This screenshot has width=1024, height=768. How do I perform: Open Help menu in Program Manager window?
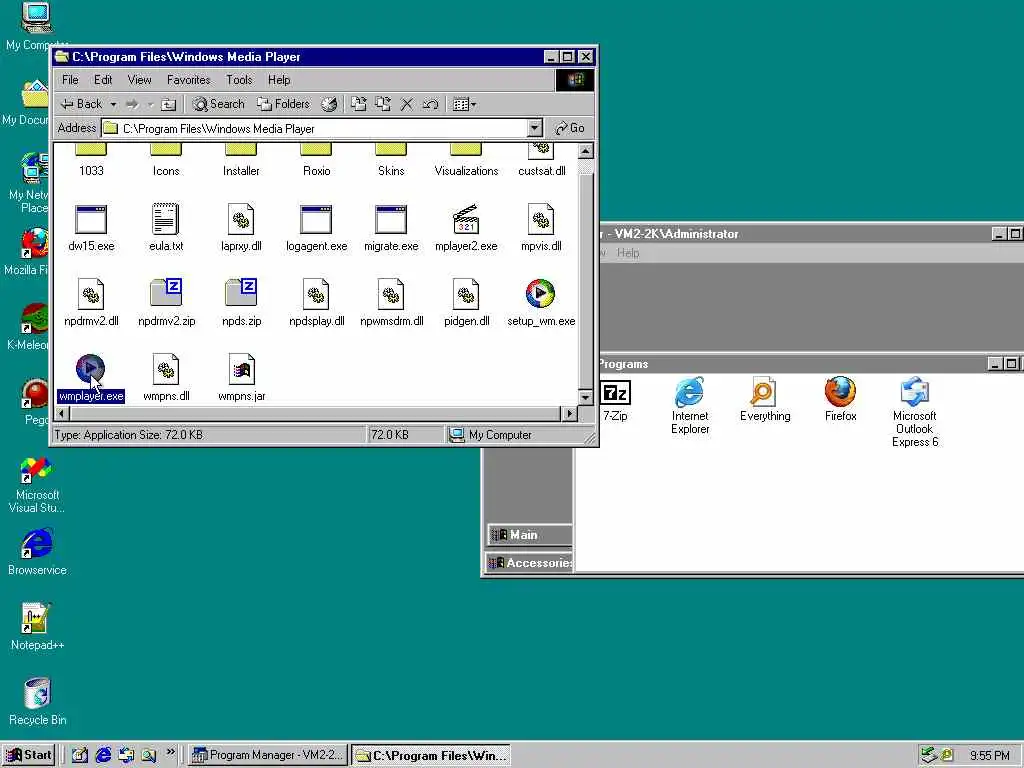coord(628,253)
